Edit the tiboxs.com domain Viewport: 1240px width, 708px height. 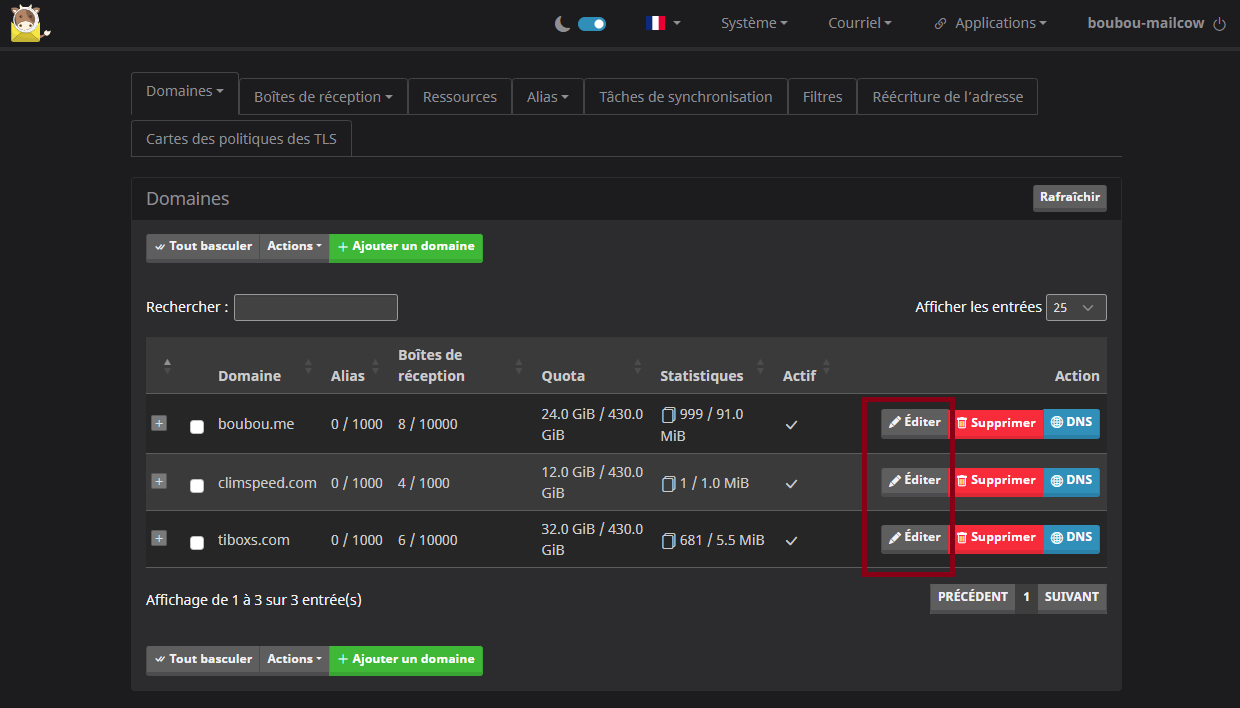click(x=915, y=538)
